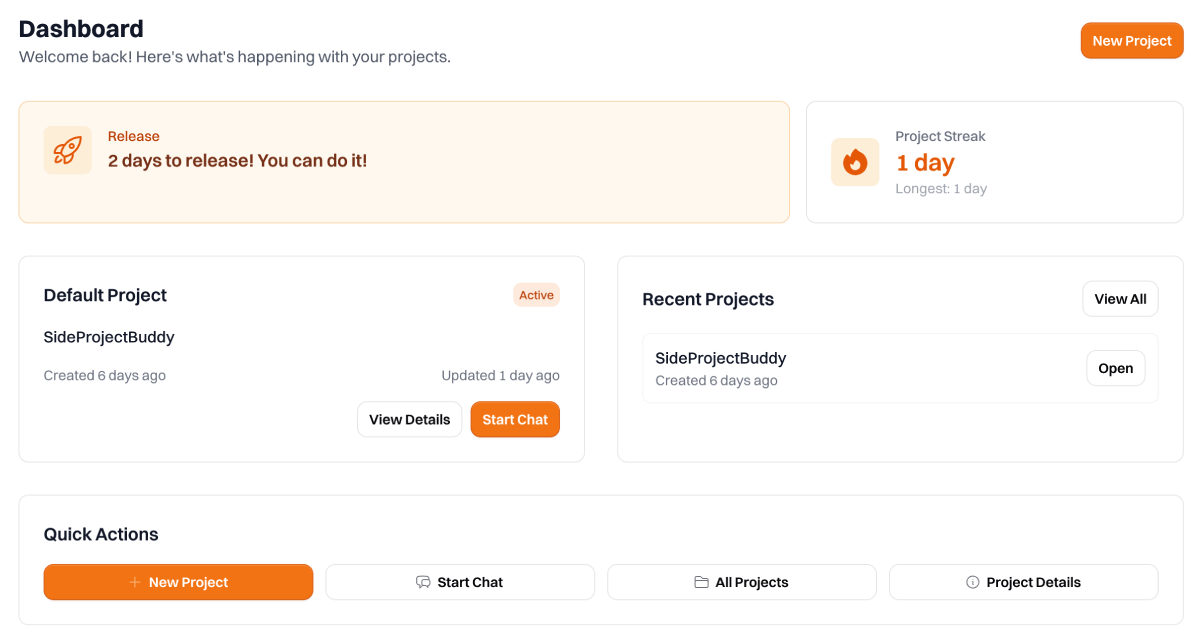
Task: Click the folder icon beside All Projects
Action: pos(701,582)
